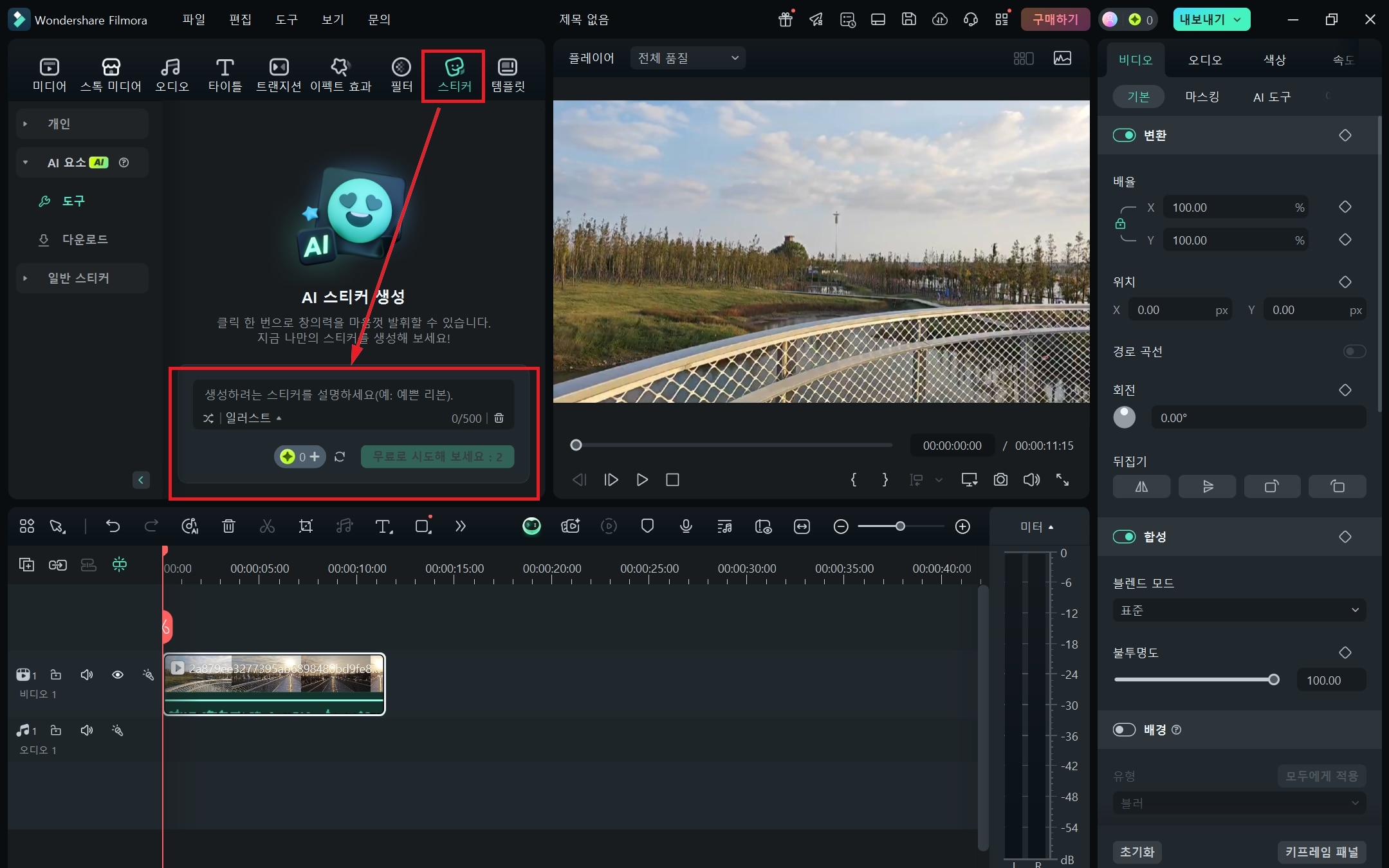Click the save project floppy icon
The image size is (1389, 868).
[908, 19]
